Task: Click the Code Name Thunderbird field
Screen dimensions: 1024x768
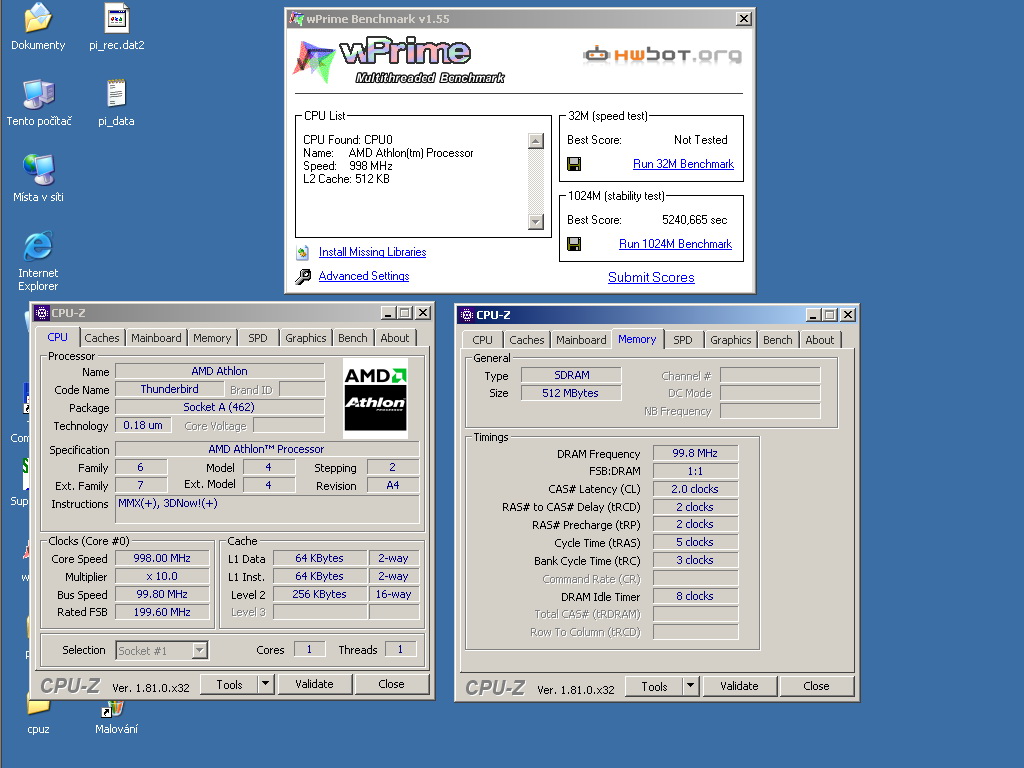Action: coord(169,389)
